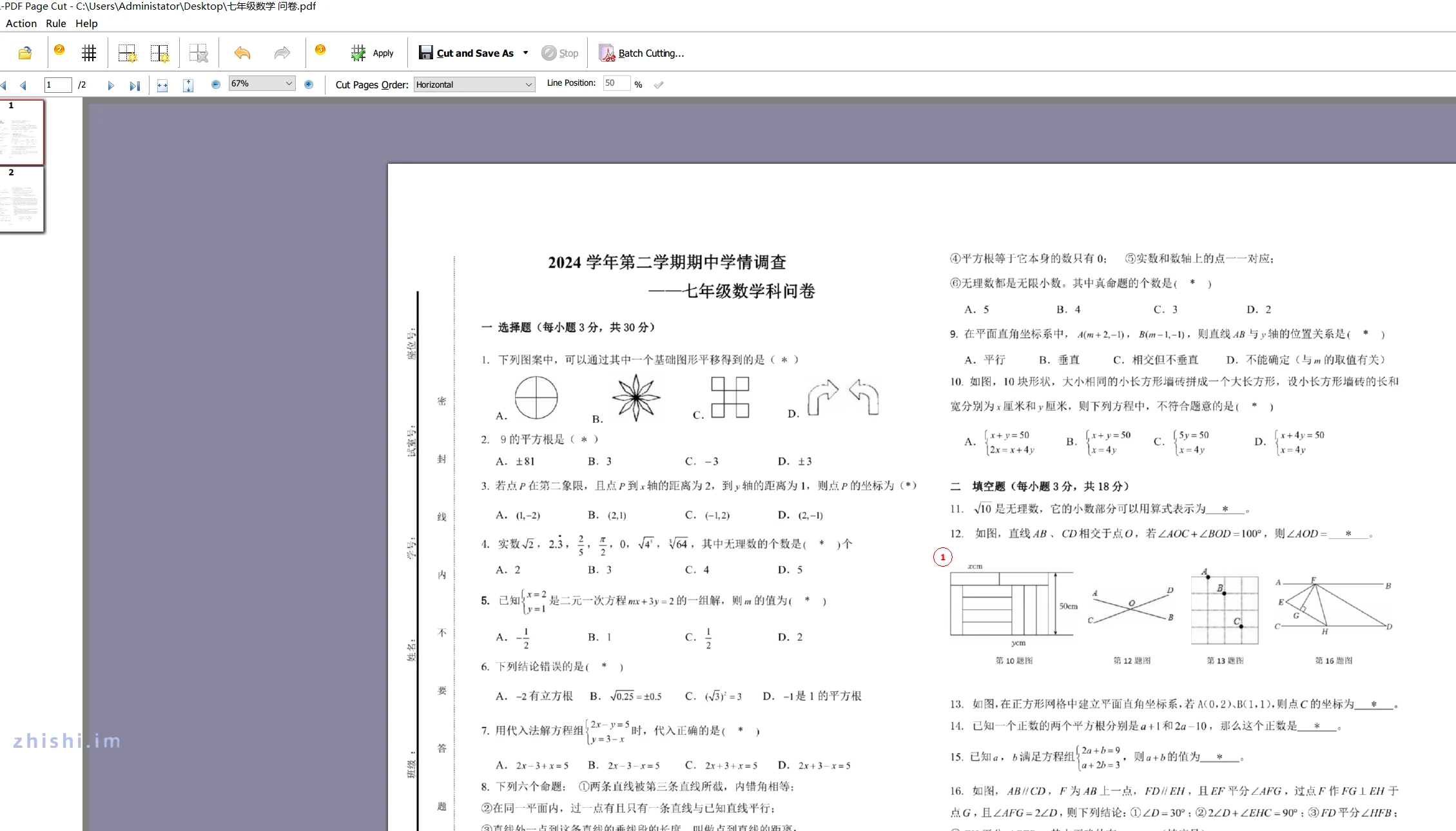Open the Help menu
Screen dimensions: 1456x831
pos(86,23)
